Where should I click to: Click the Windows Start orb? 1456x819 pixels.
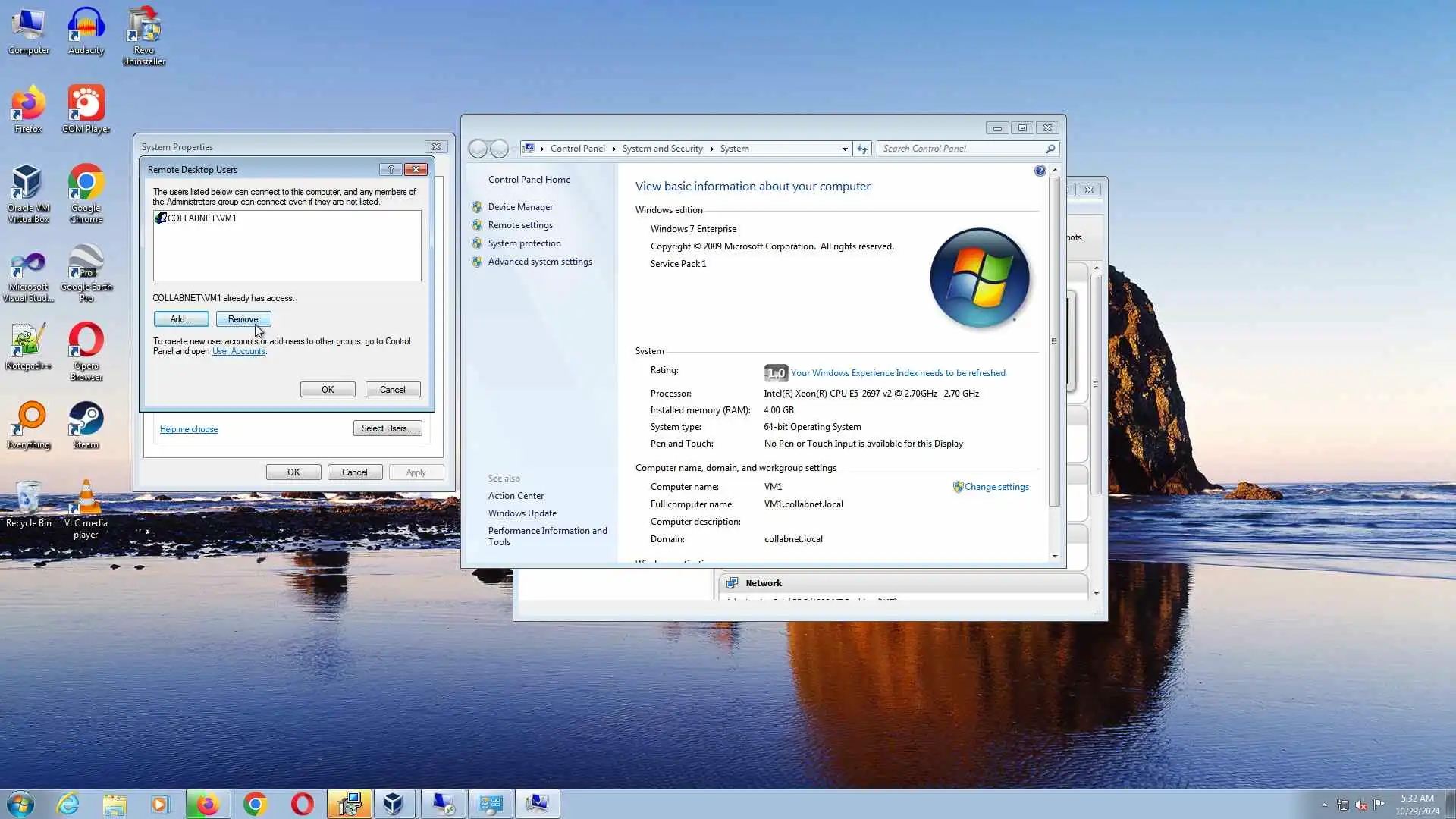tap(20, 804)
